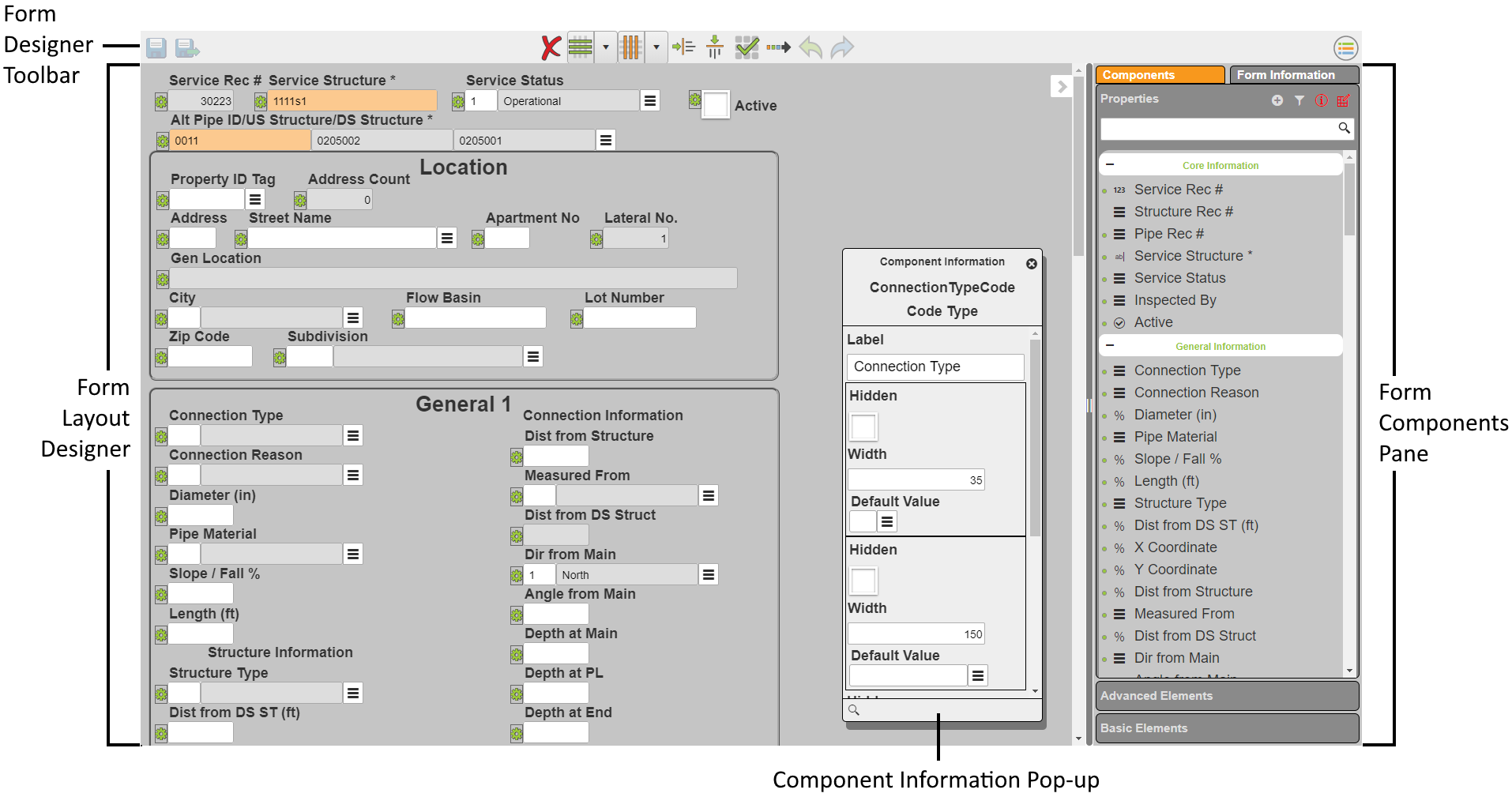This screenshot has height=797, width=1512.
Task: Expand the Advanced Elements section
Action: pyautogui.click(x=1227, y=696)
